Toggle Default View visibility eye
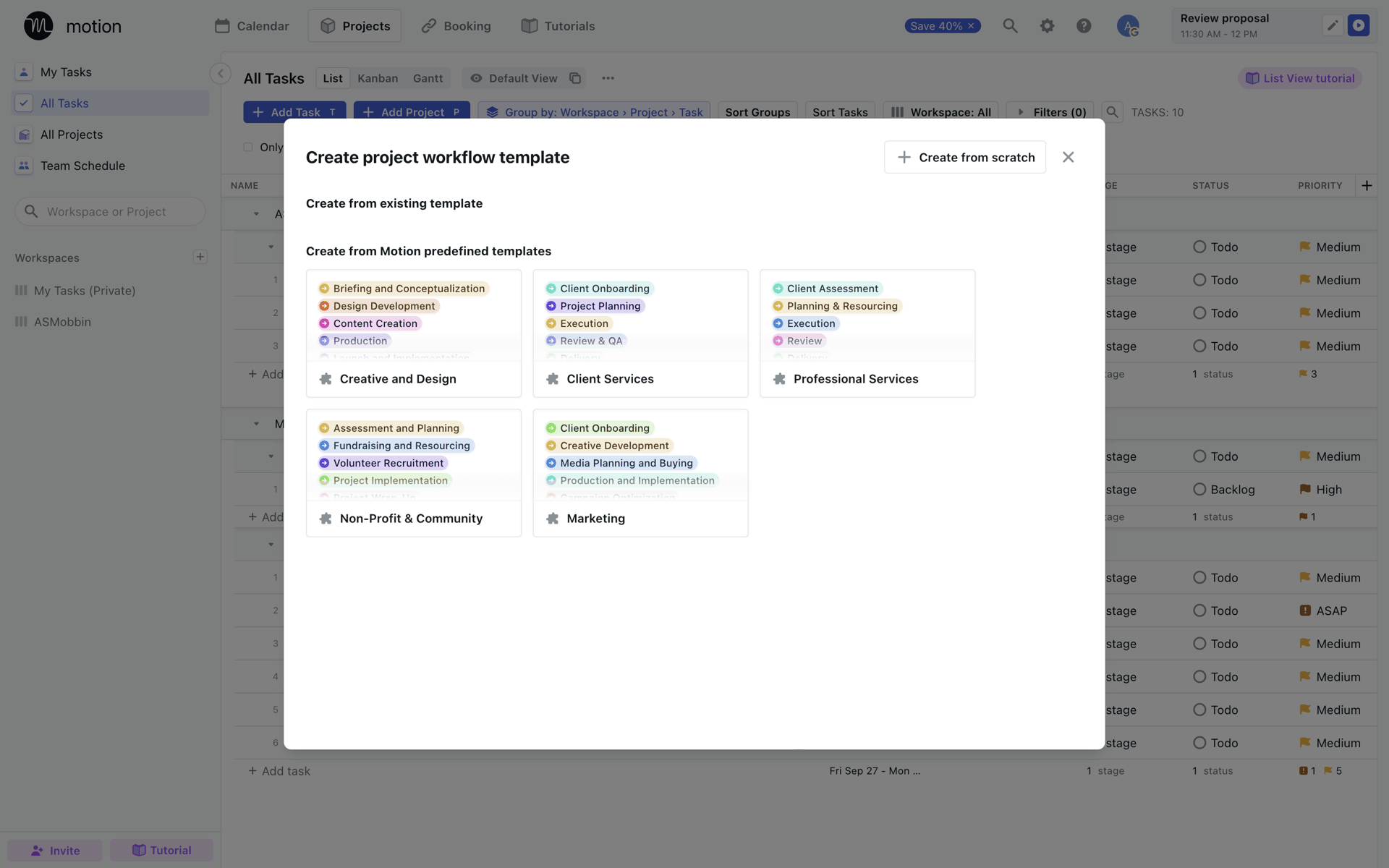Image resolution: width=1389 pixels, height=868 pixels. 476,78
